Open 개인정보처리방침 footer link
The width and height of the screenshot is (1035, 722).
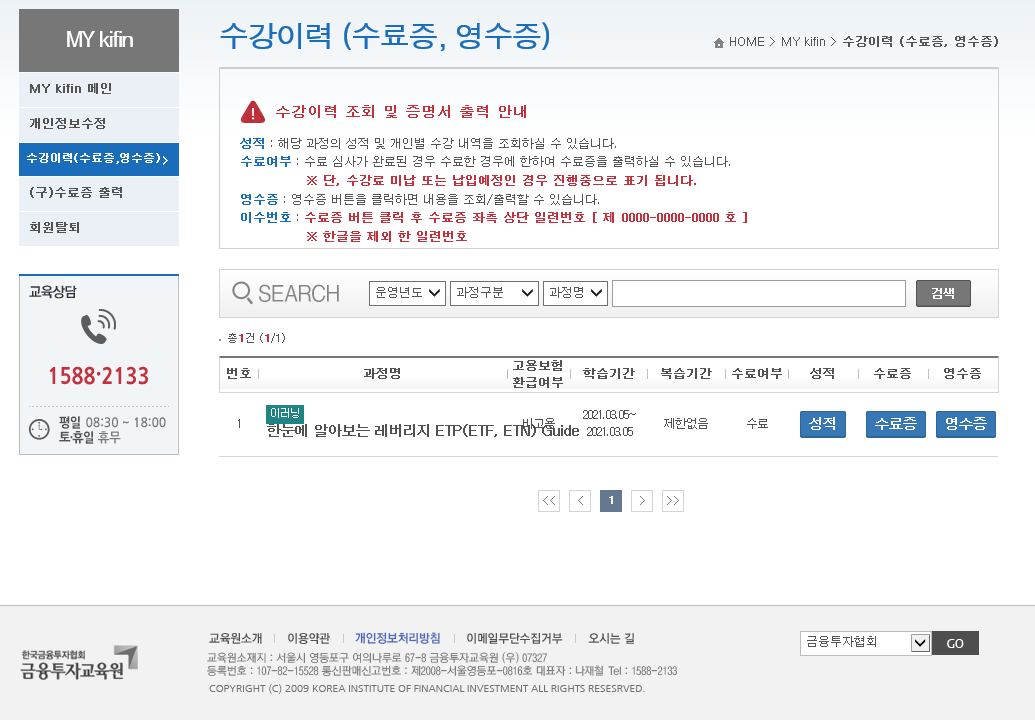pos(397,638)
